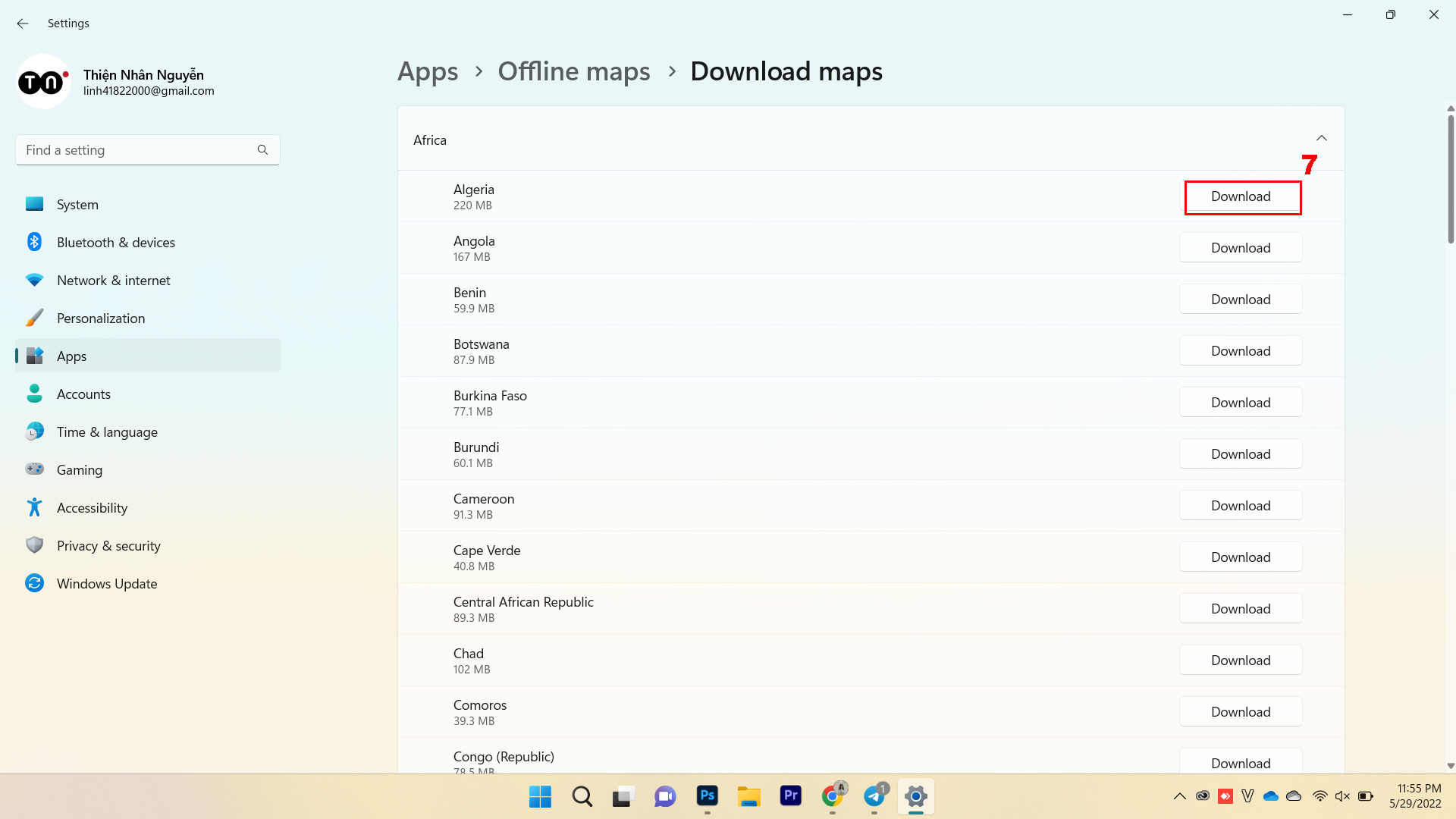This screenshot has height=819, width=1456.
Task: Open Time & language settings
Action: (107, 431)
